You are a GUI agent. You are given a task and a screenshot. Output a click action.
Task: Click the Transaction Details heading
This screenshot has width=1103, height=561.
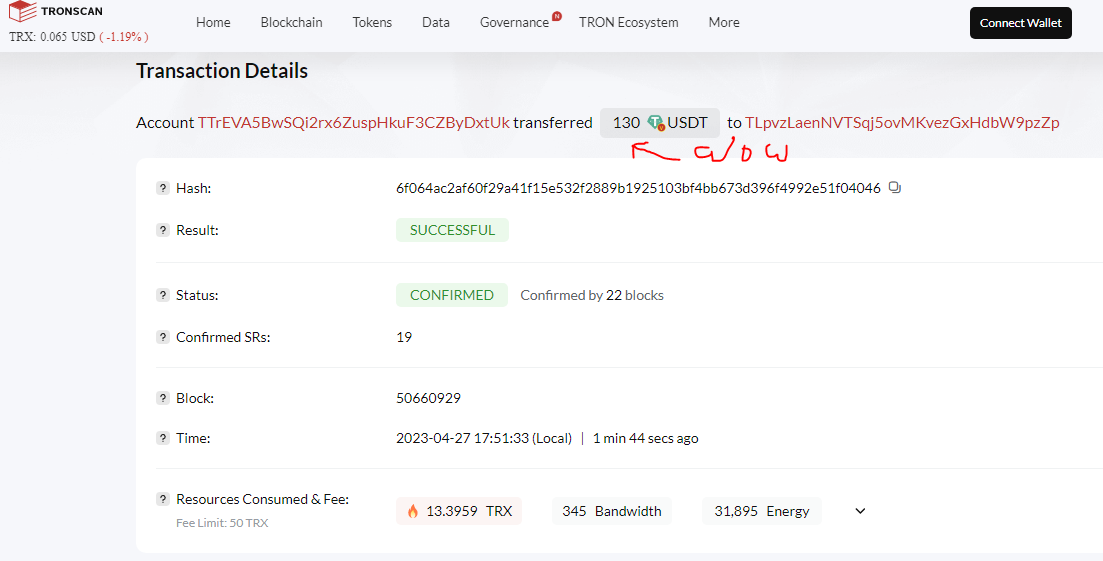pos(222,71)
